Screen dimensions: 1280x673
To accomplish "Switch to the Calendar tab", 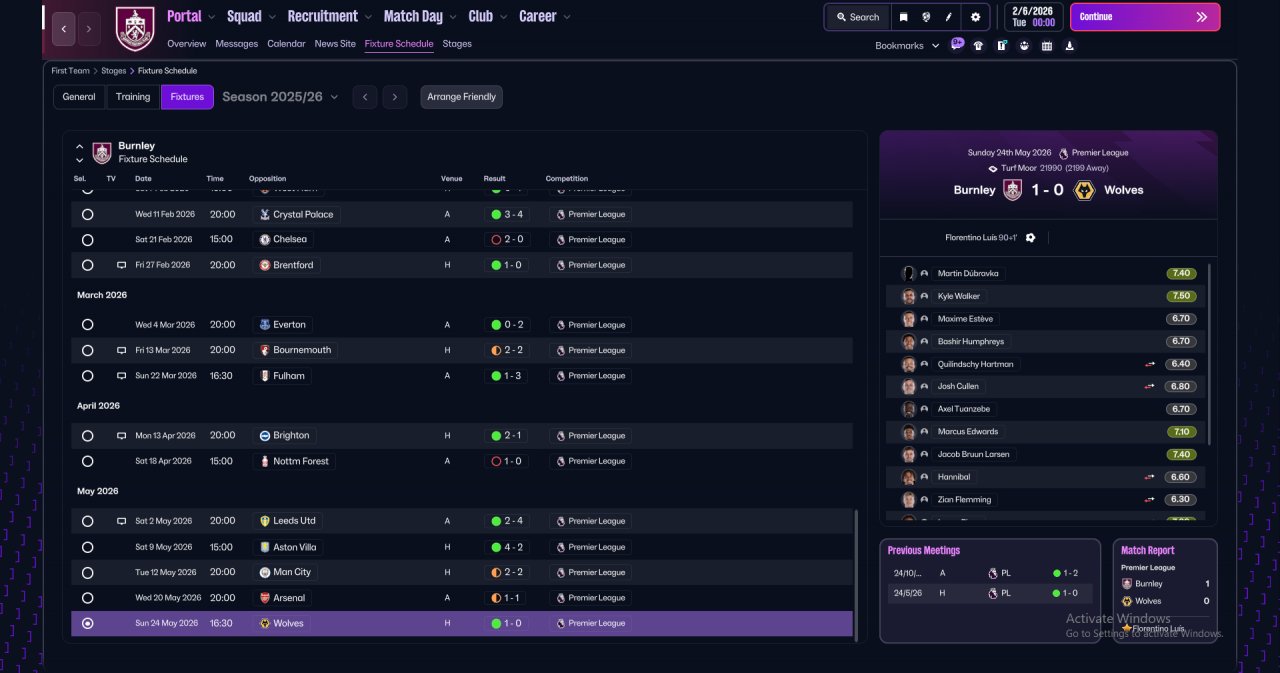I will pyautogui.click(x=286, y=44).
